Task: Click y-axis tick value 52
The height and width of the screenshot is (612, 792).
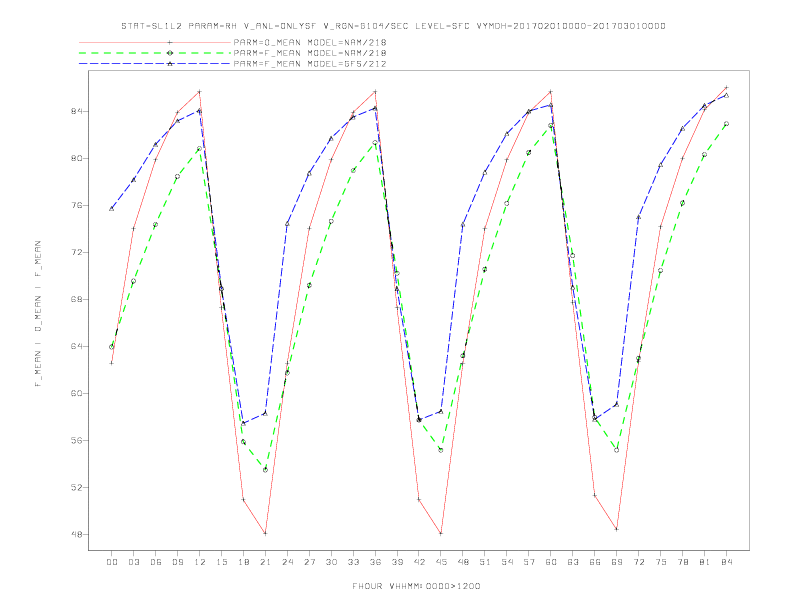Action: tap(76, 487)
